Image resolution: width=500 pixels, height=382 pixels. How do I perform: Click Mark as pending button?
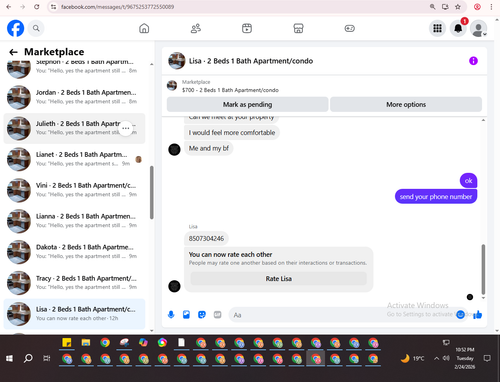pyautogui.click(x=247, y=104)
